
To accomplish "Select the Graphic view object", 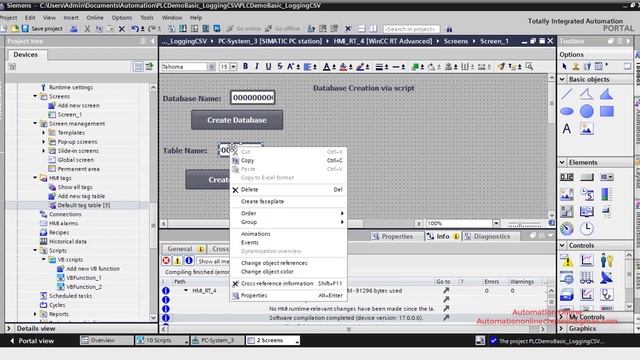I will (x=587, y=129).
